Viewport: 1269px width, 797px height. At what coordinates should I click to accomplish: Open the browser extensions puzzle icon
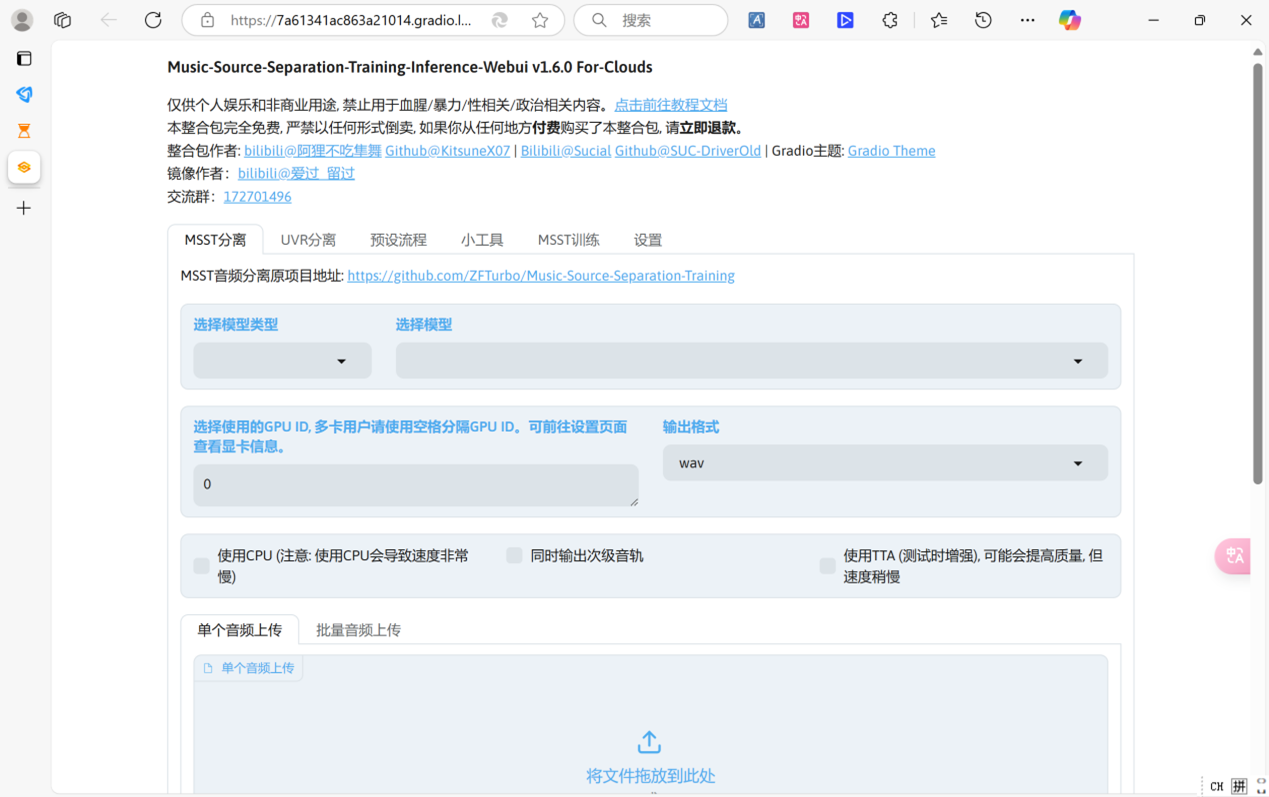point(889,20)
